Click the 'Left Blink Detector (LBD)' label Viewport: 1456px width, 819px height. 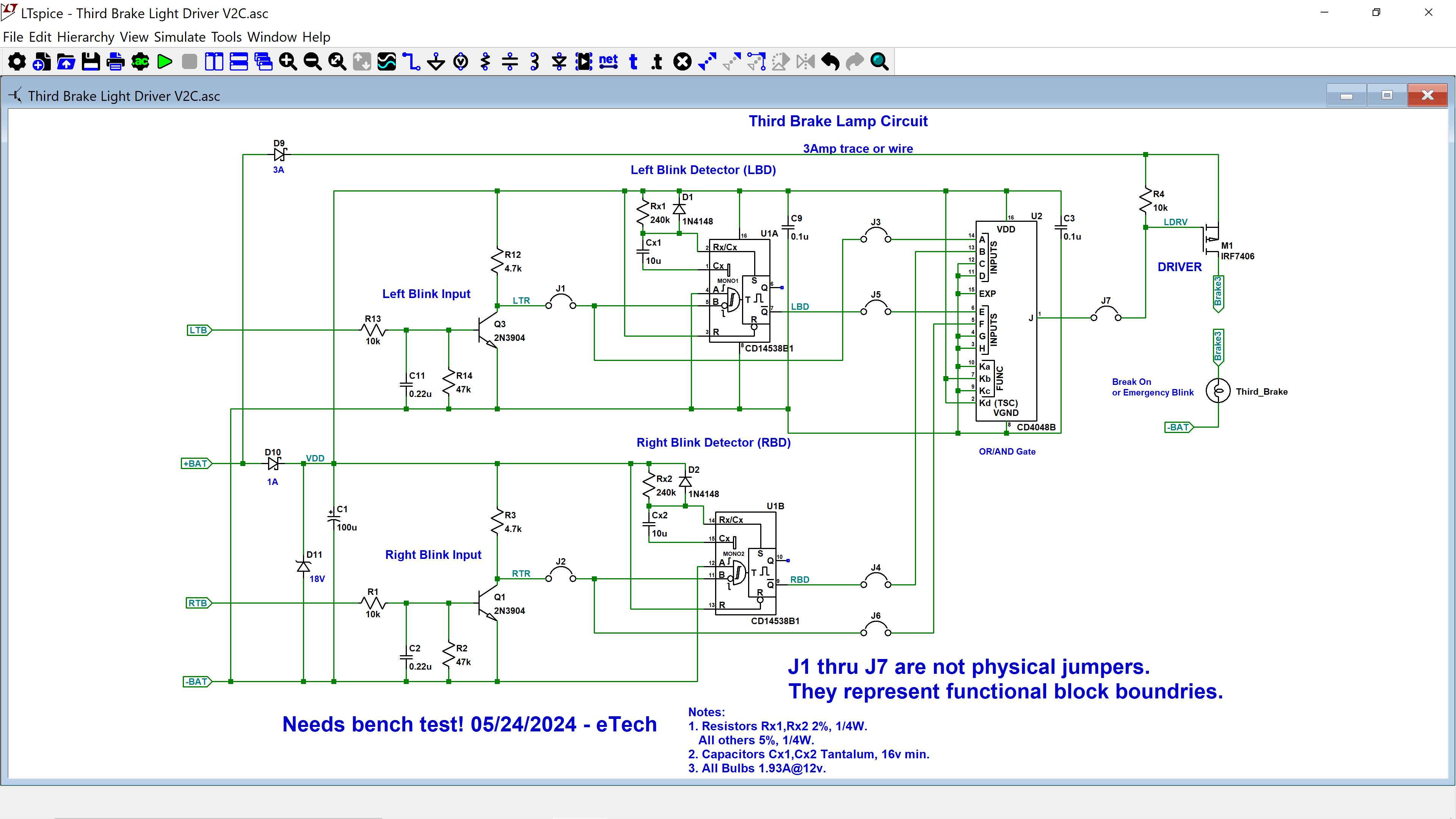pyautogui.click(x=703, y=169)
